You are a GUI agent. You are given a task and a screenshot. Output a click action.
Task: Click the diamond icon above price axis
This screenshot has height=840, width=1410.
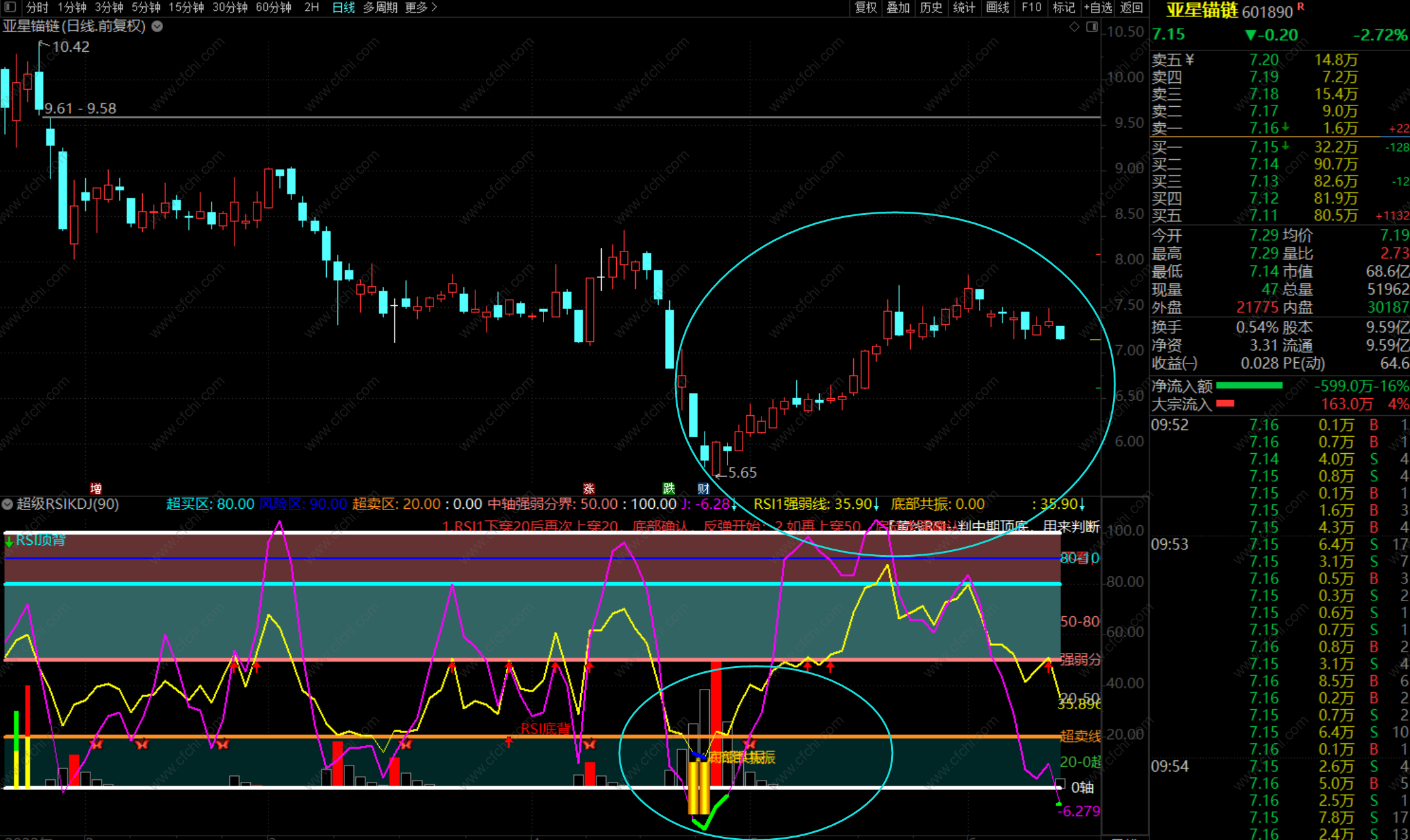(x=1074, y=27)
